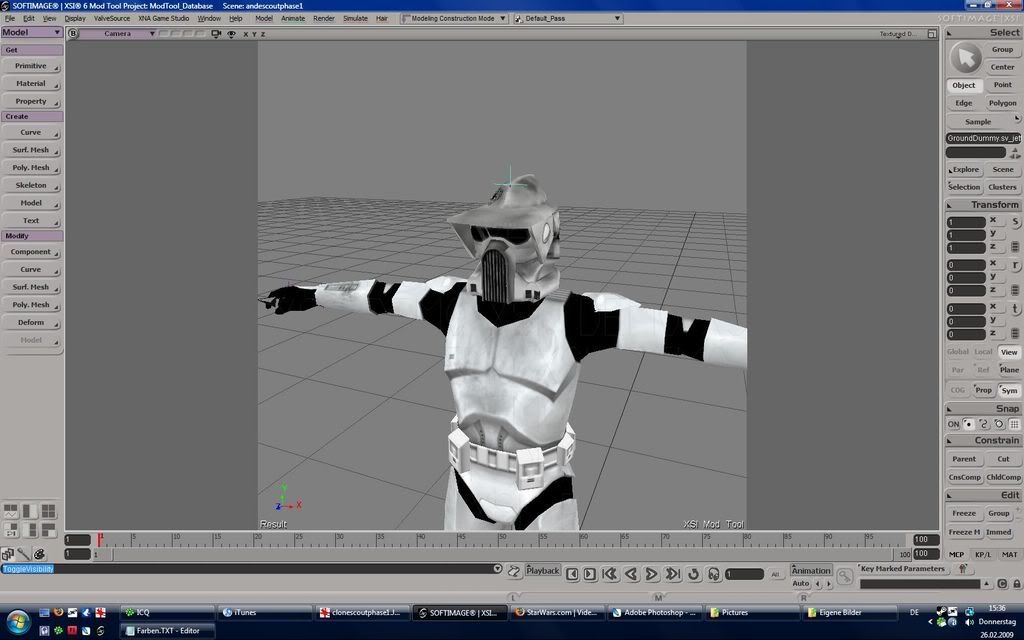Open command history dropdown arrow
Image resolution: width=1024 pixels, height=640 pixels.
pyautogui.click(x=498, y=569)
